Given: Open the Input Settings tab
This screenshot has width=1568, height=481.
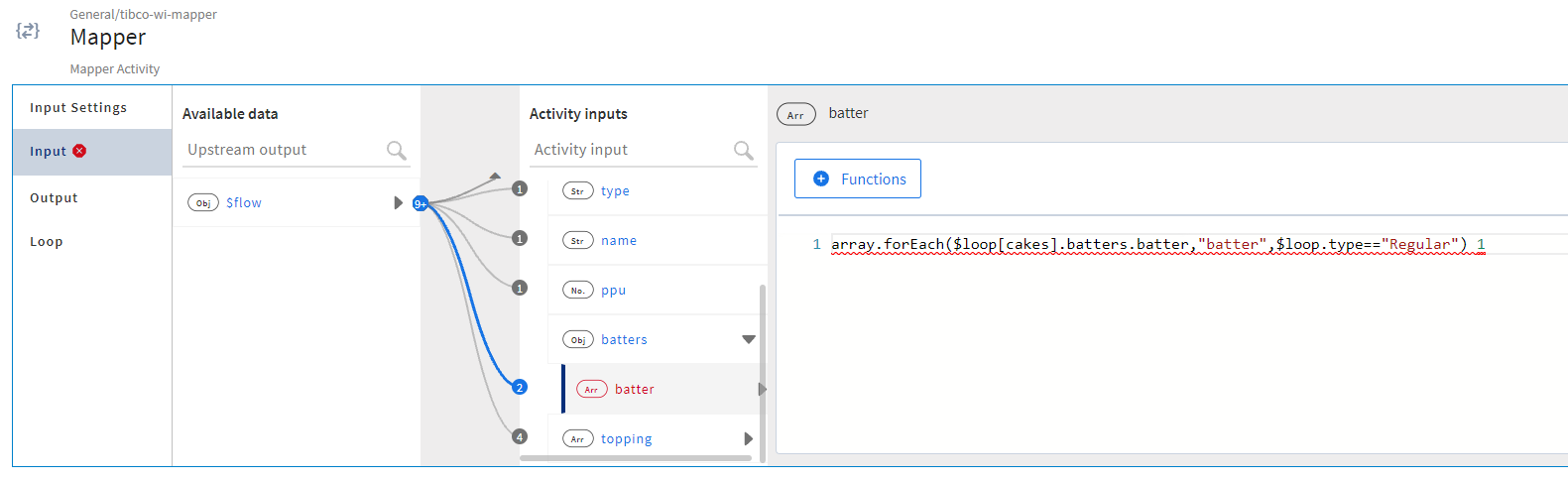Looking at the screenshot, I should point(78,107).
